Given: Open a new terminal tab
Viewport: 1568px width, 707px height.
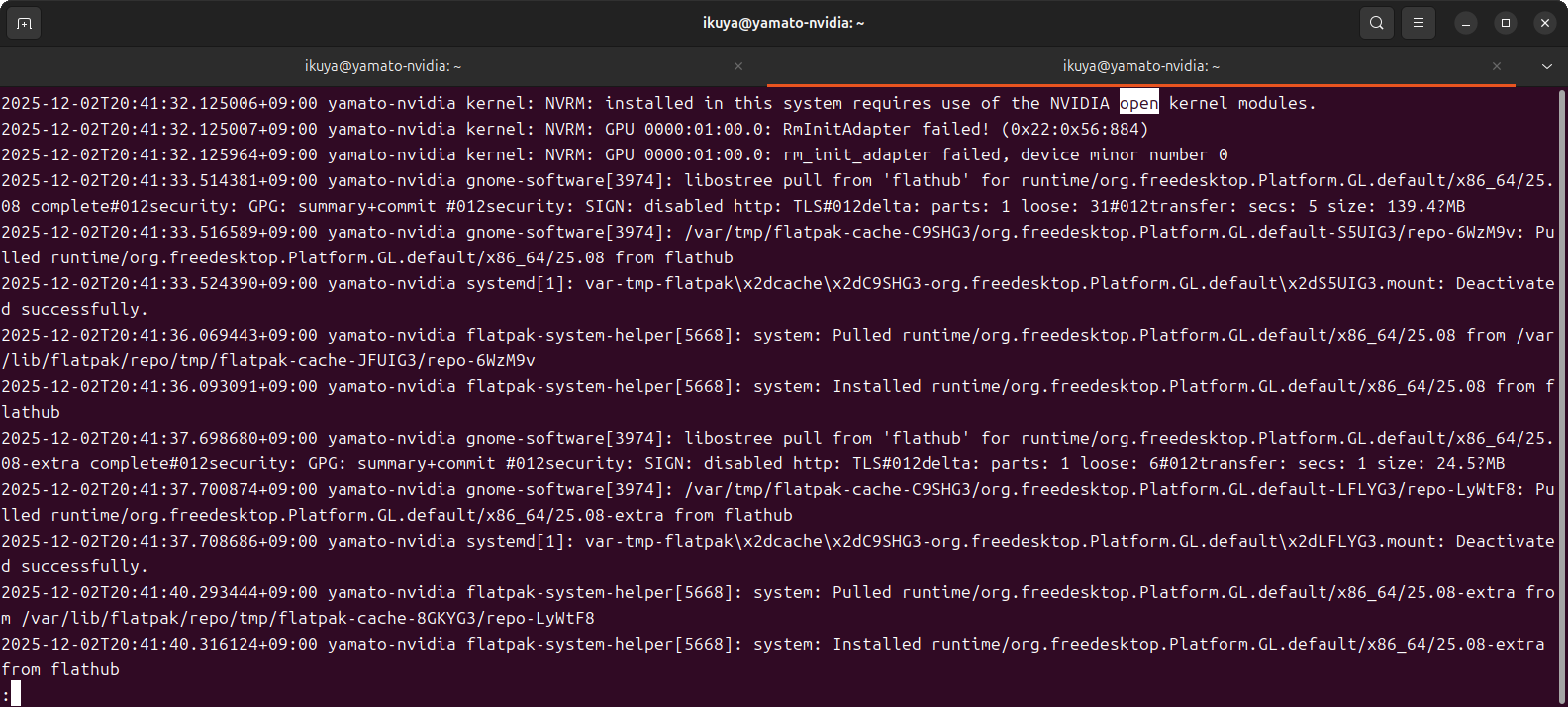Looking at the screenshot, I should click(x=24, y=23).
